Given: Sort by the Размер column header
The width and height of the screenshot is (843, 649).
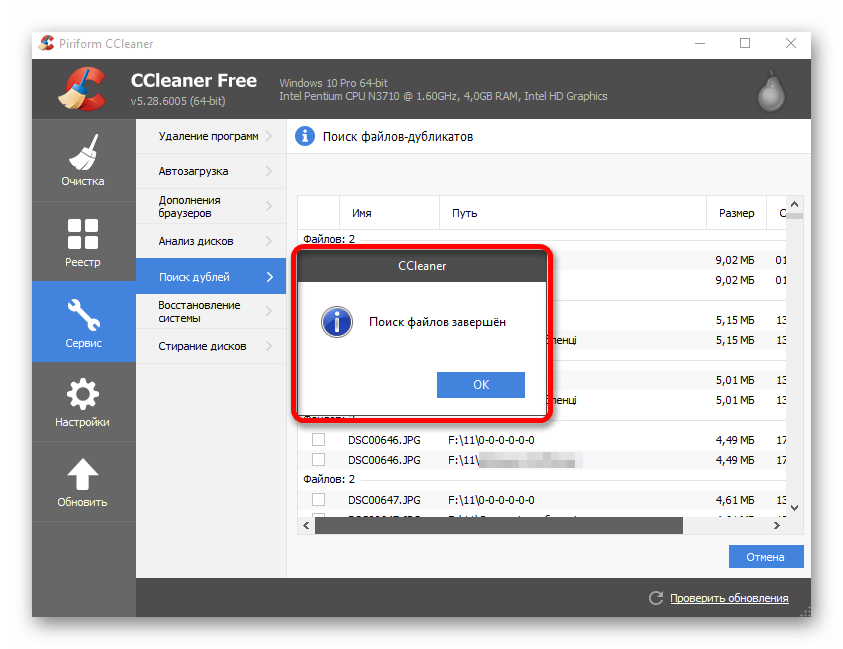Looking at the screenshot, I should [736, 213].
